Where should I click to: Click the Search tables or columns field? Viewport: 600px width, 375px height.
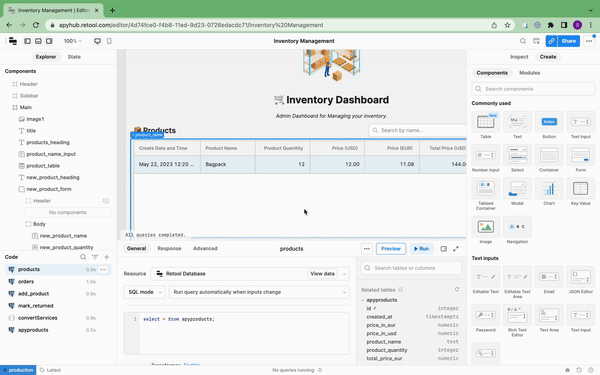point(411,268)
